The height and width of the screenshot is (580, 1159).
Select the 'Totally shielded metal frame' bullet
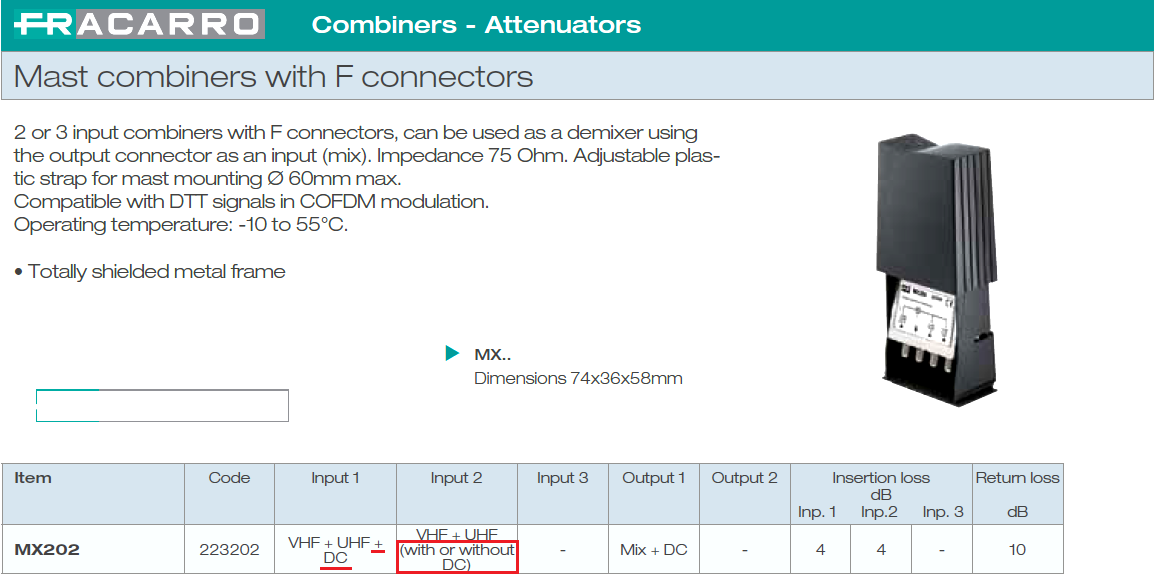pos(149,272)
